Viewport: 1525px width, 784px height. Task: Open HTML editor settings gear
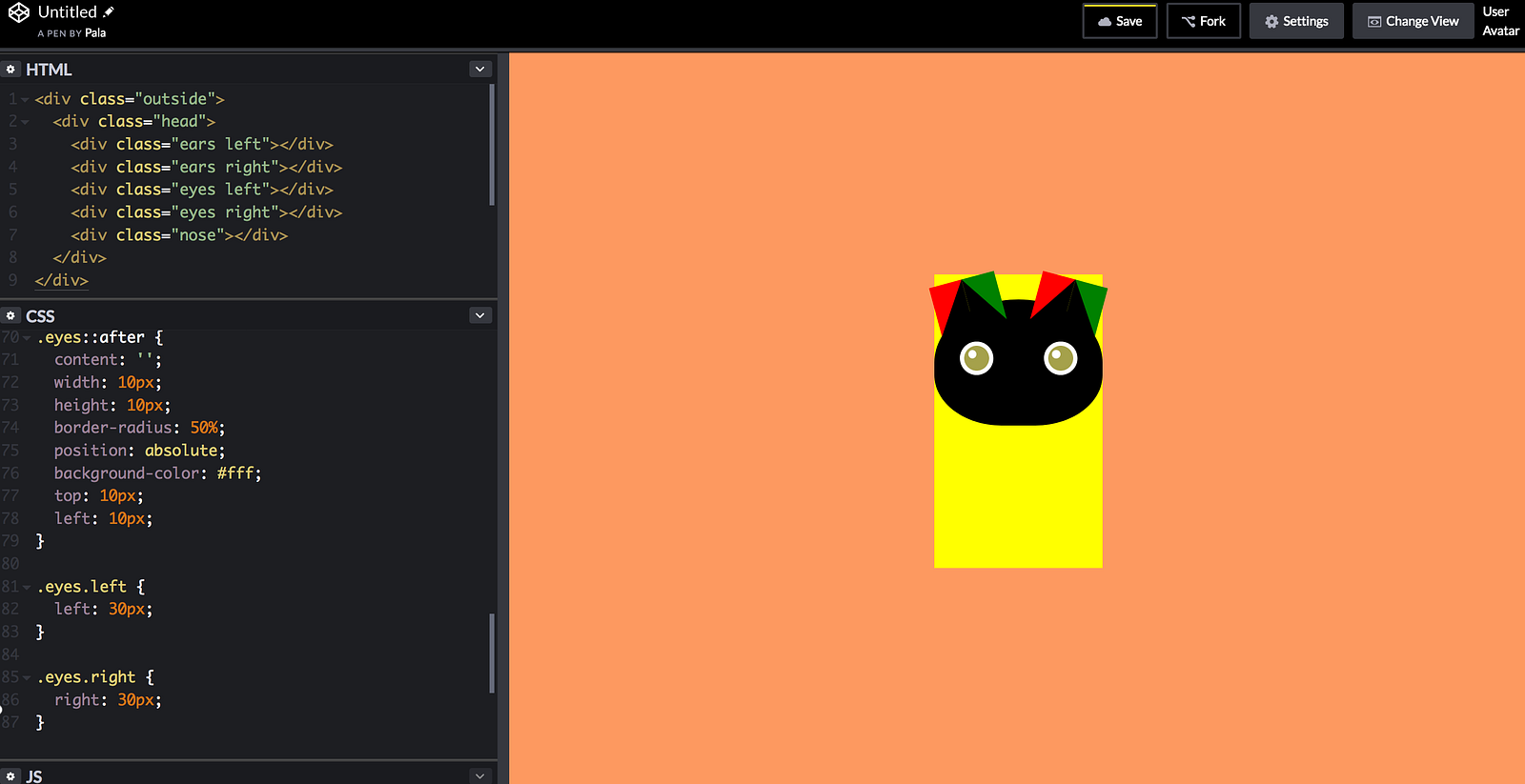(10, 70)
